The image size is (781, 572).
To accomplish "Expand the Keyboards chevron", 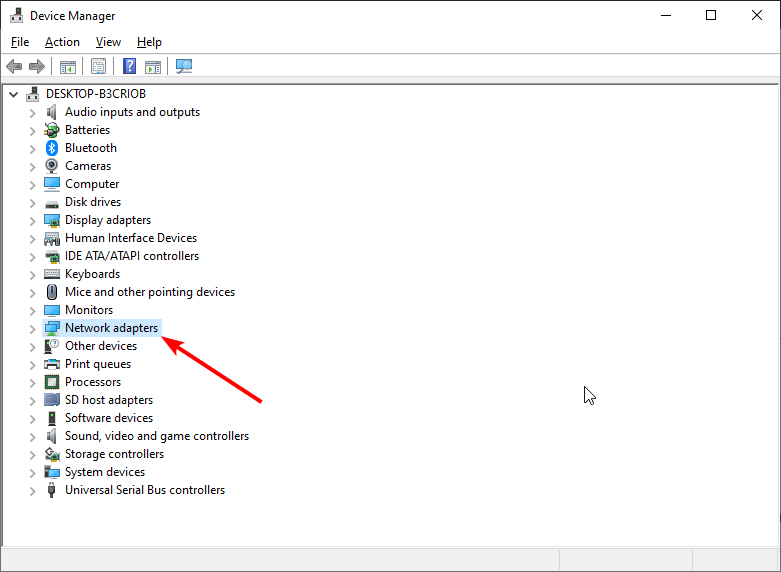I will (x=32, y=275).
